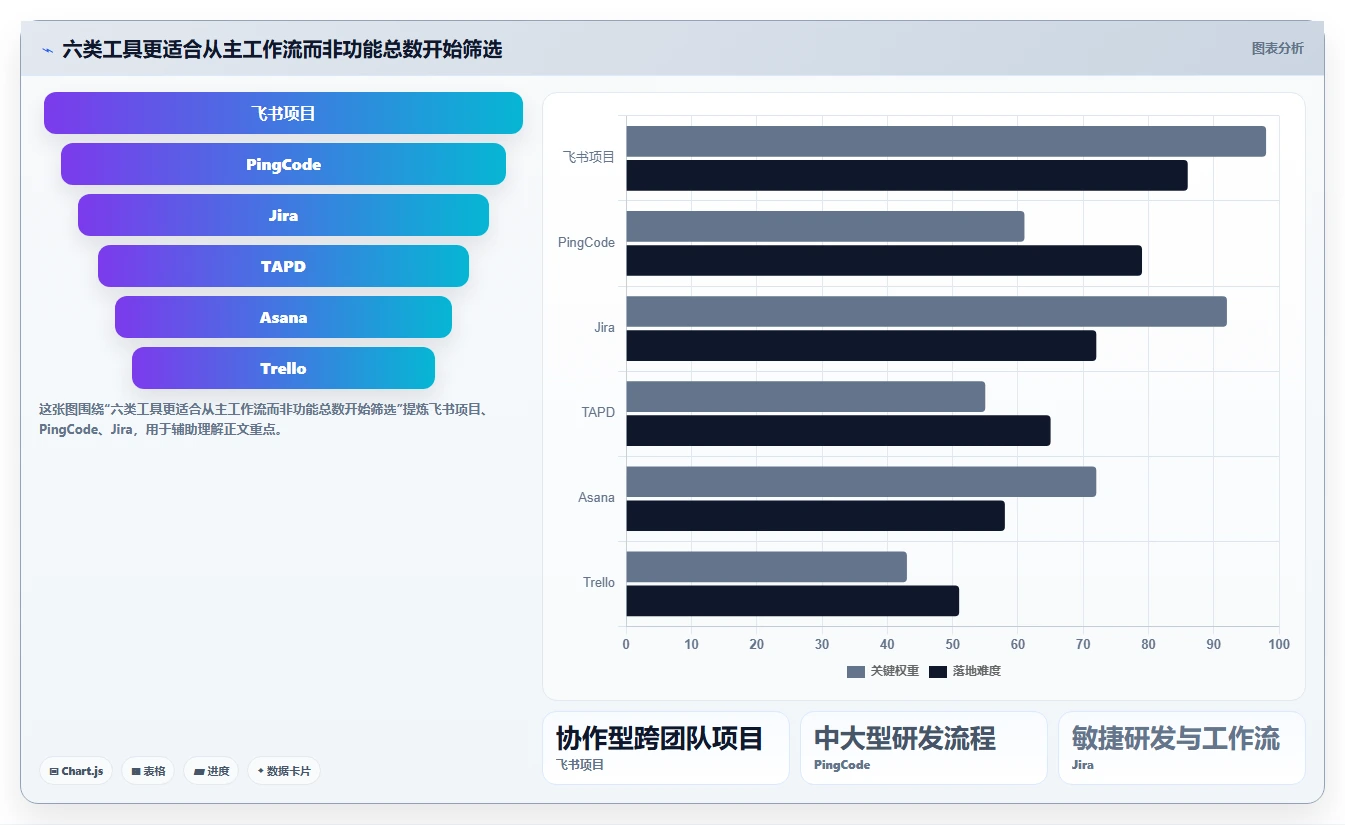Click the Jira y-axis label of chart
This screenshot has width=1345, height=825.
point(604,328)
